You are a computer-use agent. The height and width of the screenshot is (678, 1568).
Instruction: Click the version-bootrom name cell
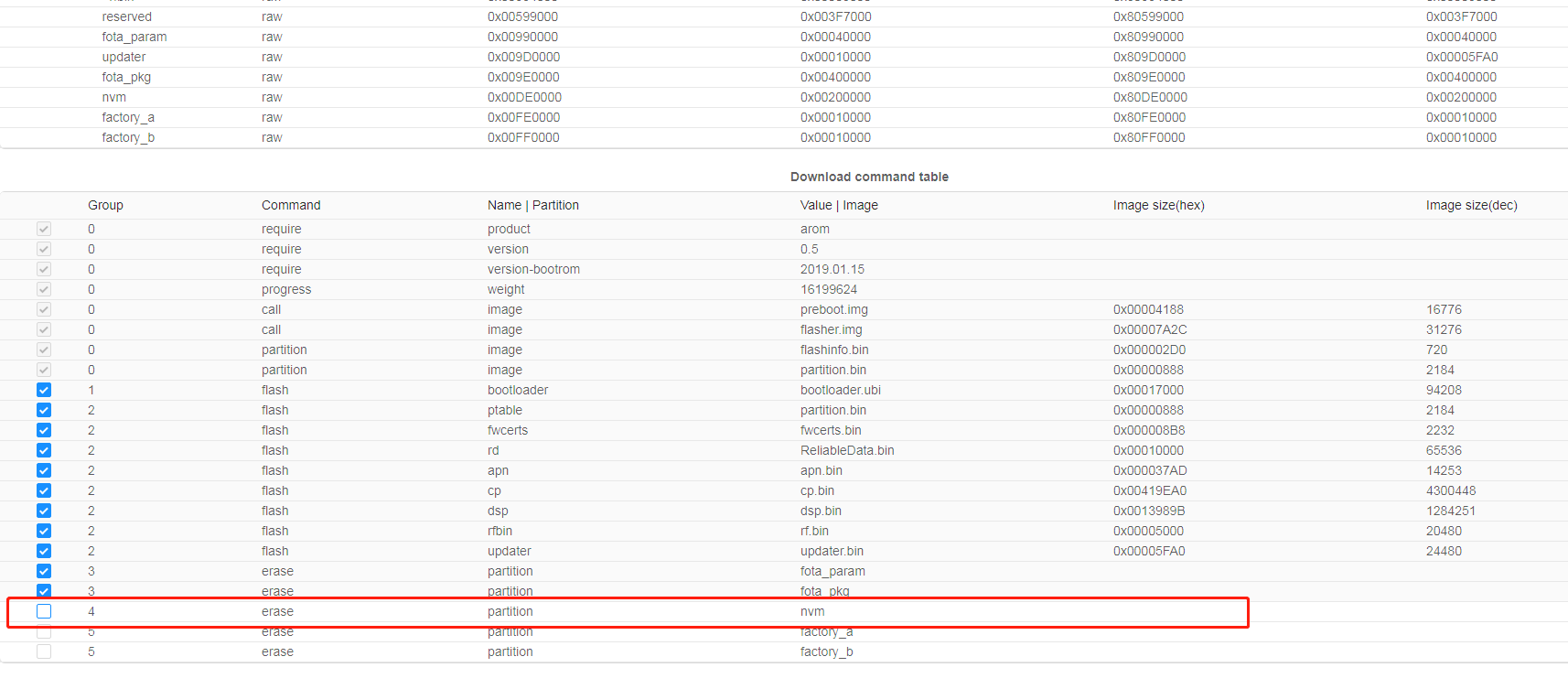[533, 269]
